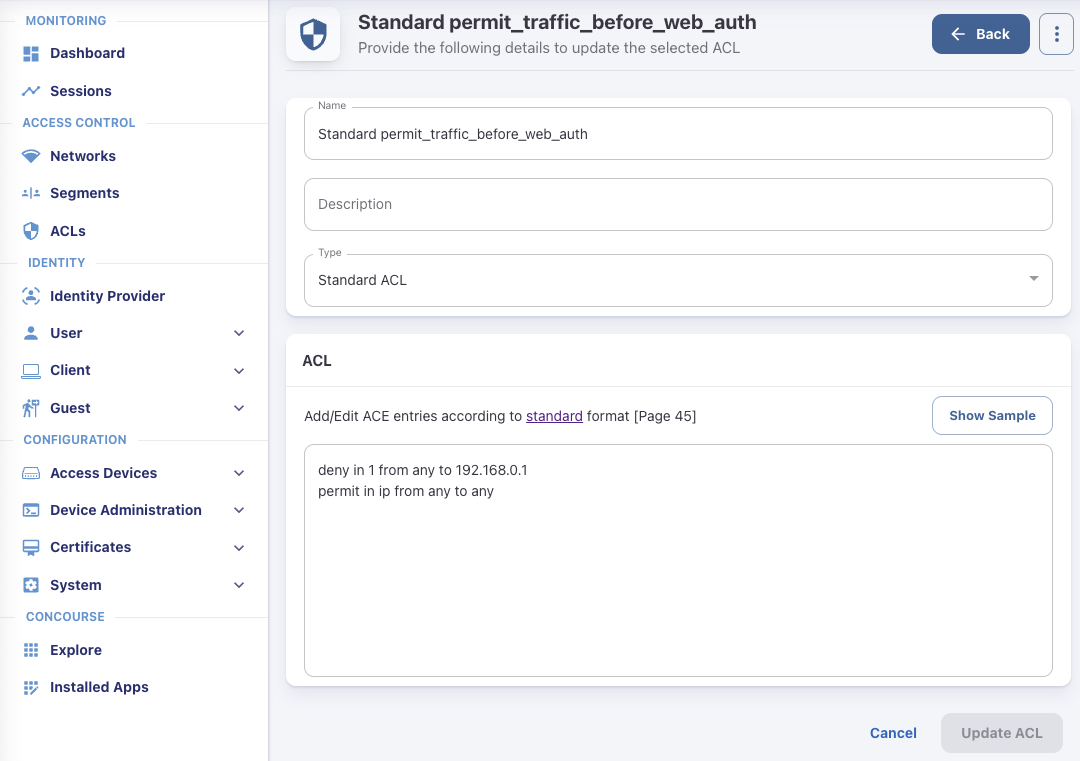Viewport: 1080px width, 761px height.
Task: Click the Installed Apps icon
Action: click(31, 687)
